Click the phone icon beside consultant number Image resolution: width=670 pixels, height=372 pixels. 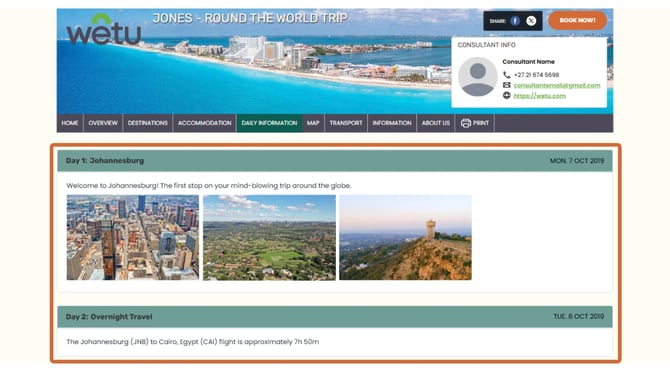(506, 75)
